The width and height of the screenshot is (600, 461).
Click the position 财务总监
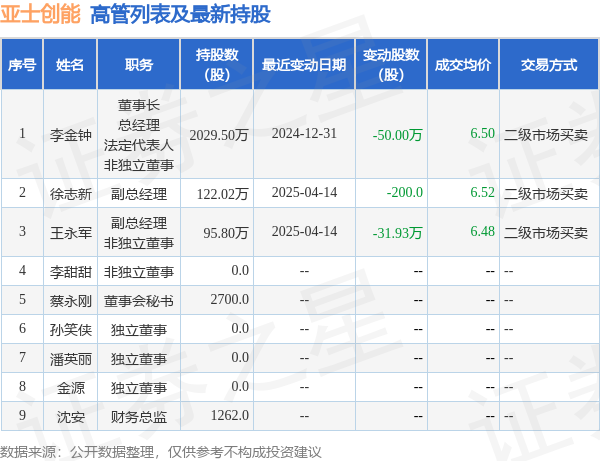(139, 417)
